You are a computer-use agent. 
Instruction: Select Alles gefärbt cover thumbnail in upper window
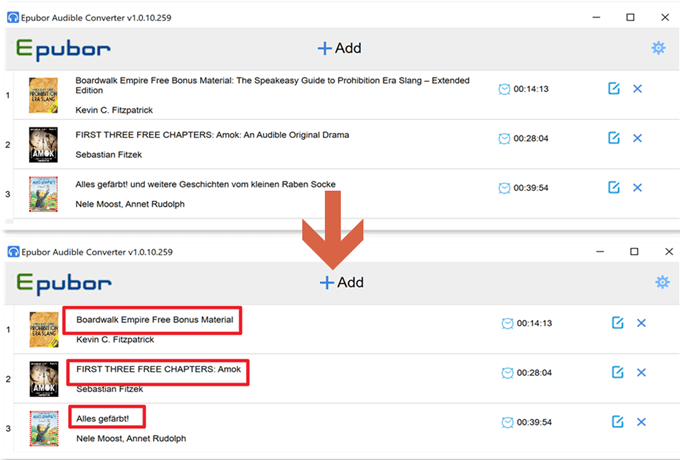(43, 194)
